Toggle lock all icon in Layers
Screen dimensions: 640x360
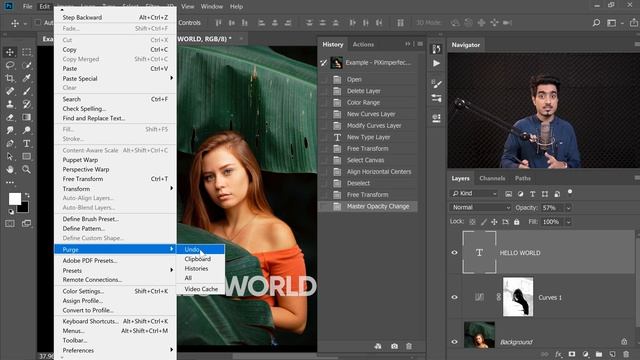pyautogui.click(x=517, y=222)
